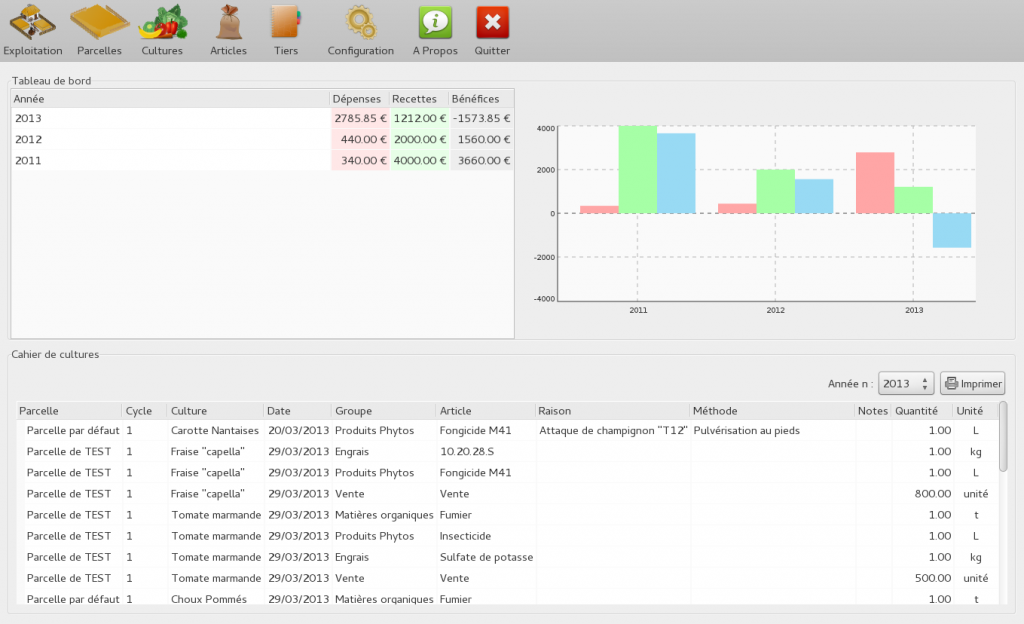1024x624 pixels.
Task: Click the Cycle column header
Action: pos(144,411)
